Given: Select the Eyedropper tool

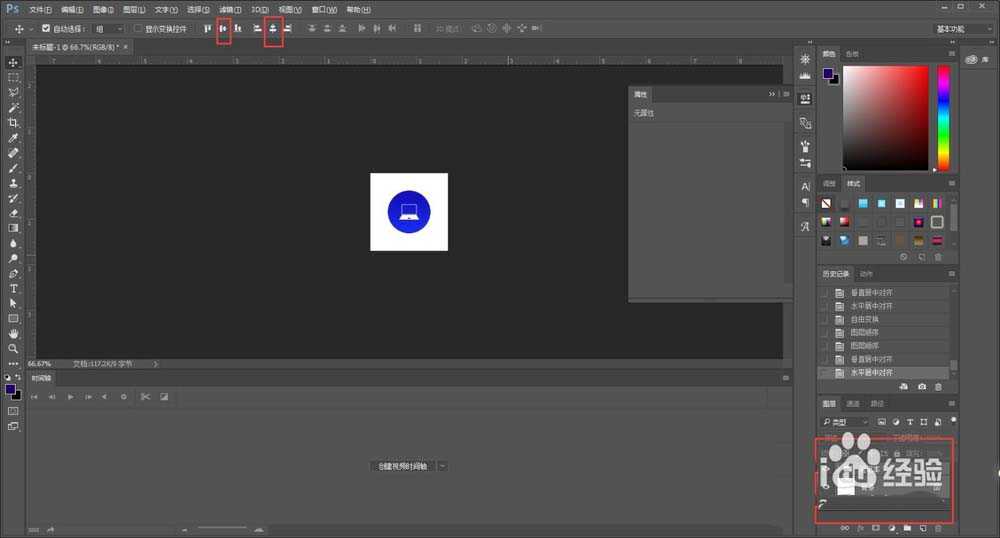Looking at the screenshot, I should point(13,138).
